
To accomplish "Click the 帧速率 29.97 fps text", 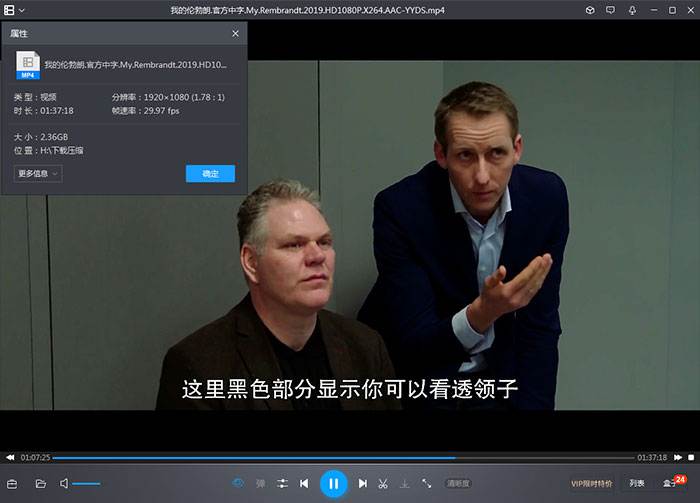I will tap(146, 111).
